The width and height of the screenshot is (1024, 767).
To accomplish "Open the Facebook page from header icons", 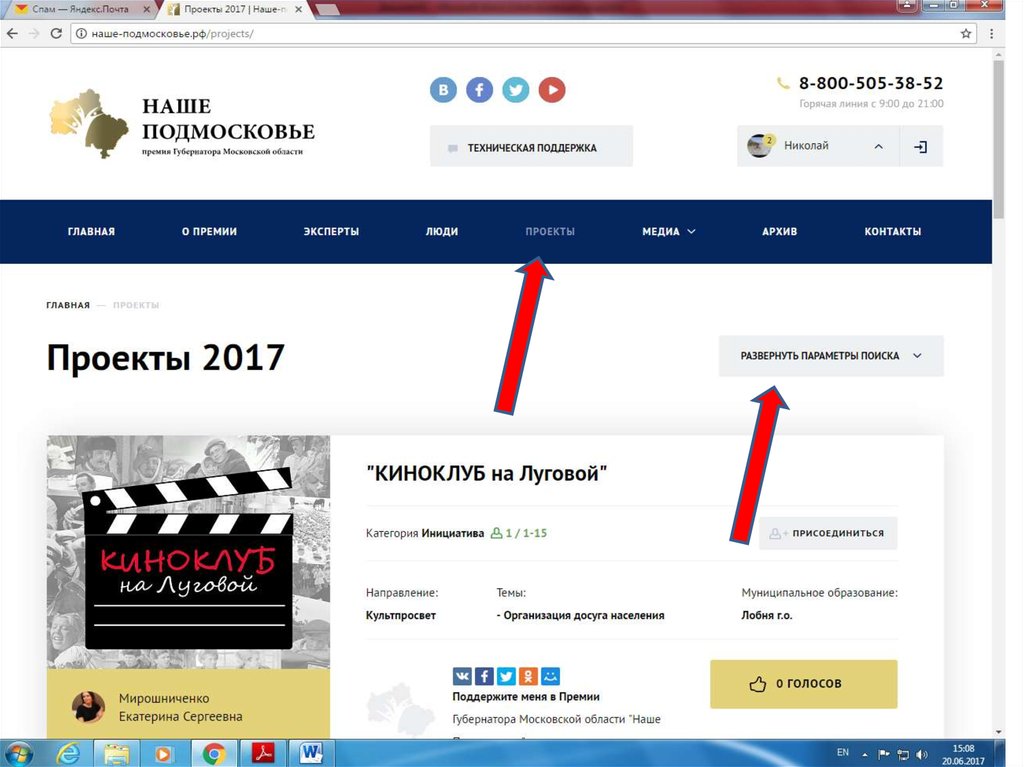I will click(480, 90).
